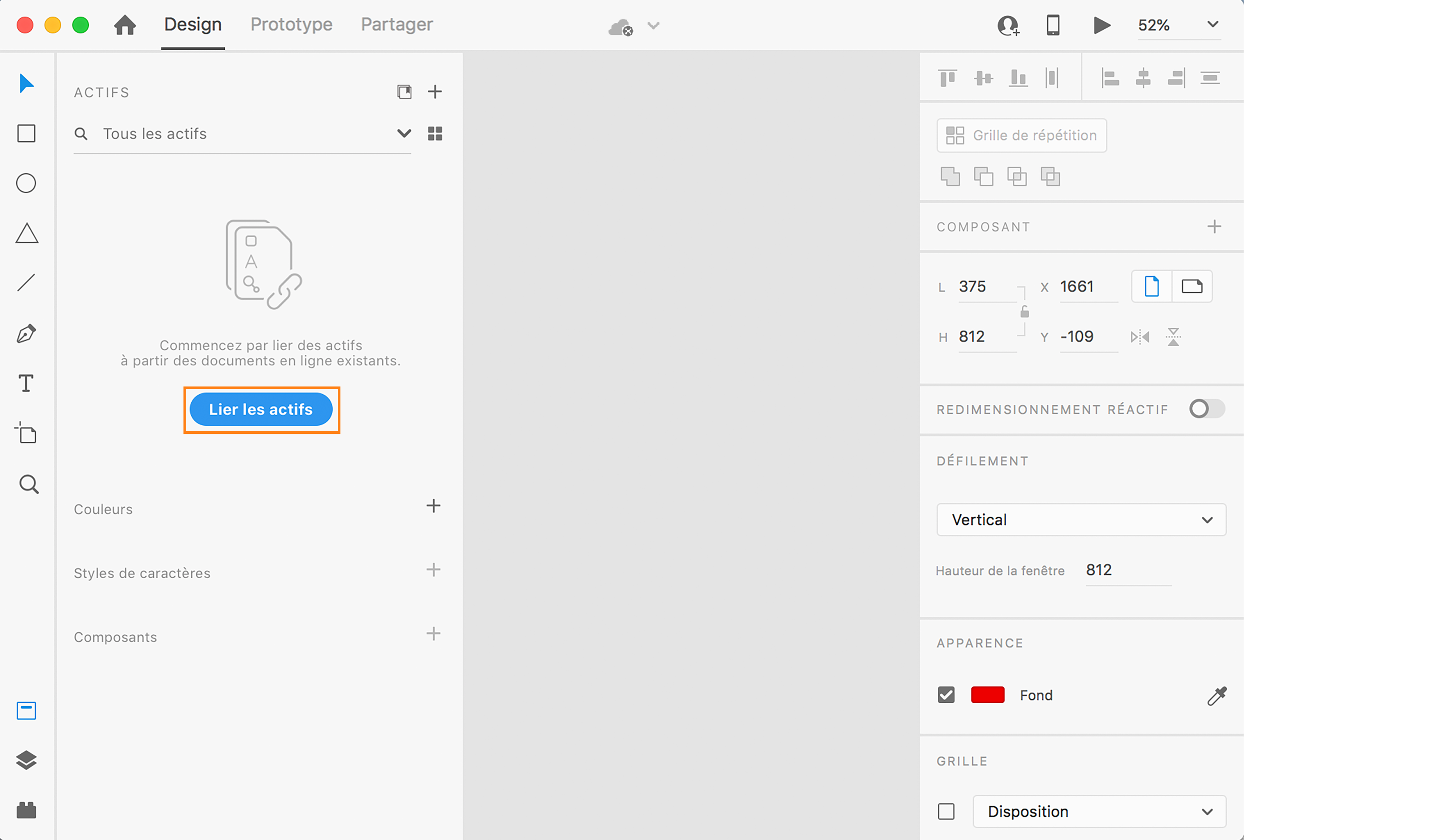Select the Pen tool
Image resolution: width=1432 pixels, height=840 pixels.
click(26, 334)
